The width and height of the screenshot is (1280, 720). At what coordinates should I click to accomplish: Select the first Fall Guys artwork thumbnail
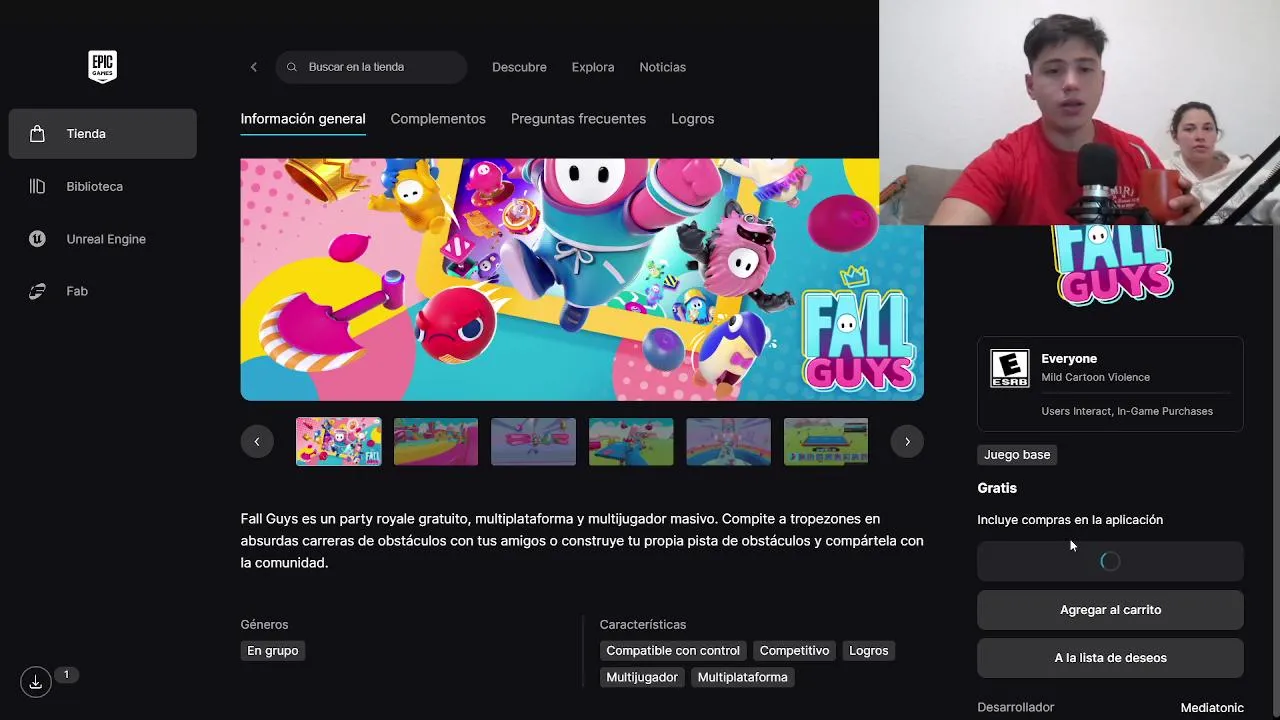click(x=338, y=441)
